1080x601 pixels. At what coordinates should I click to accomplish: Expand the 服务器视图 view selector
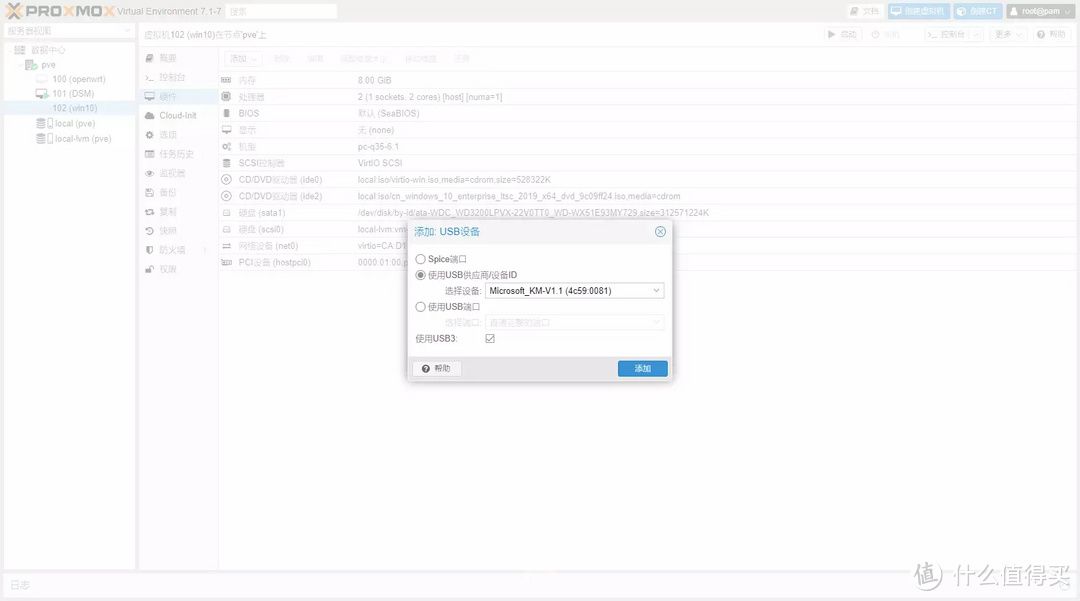(68, 31)
